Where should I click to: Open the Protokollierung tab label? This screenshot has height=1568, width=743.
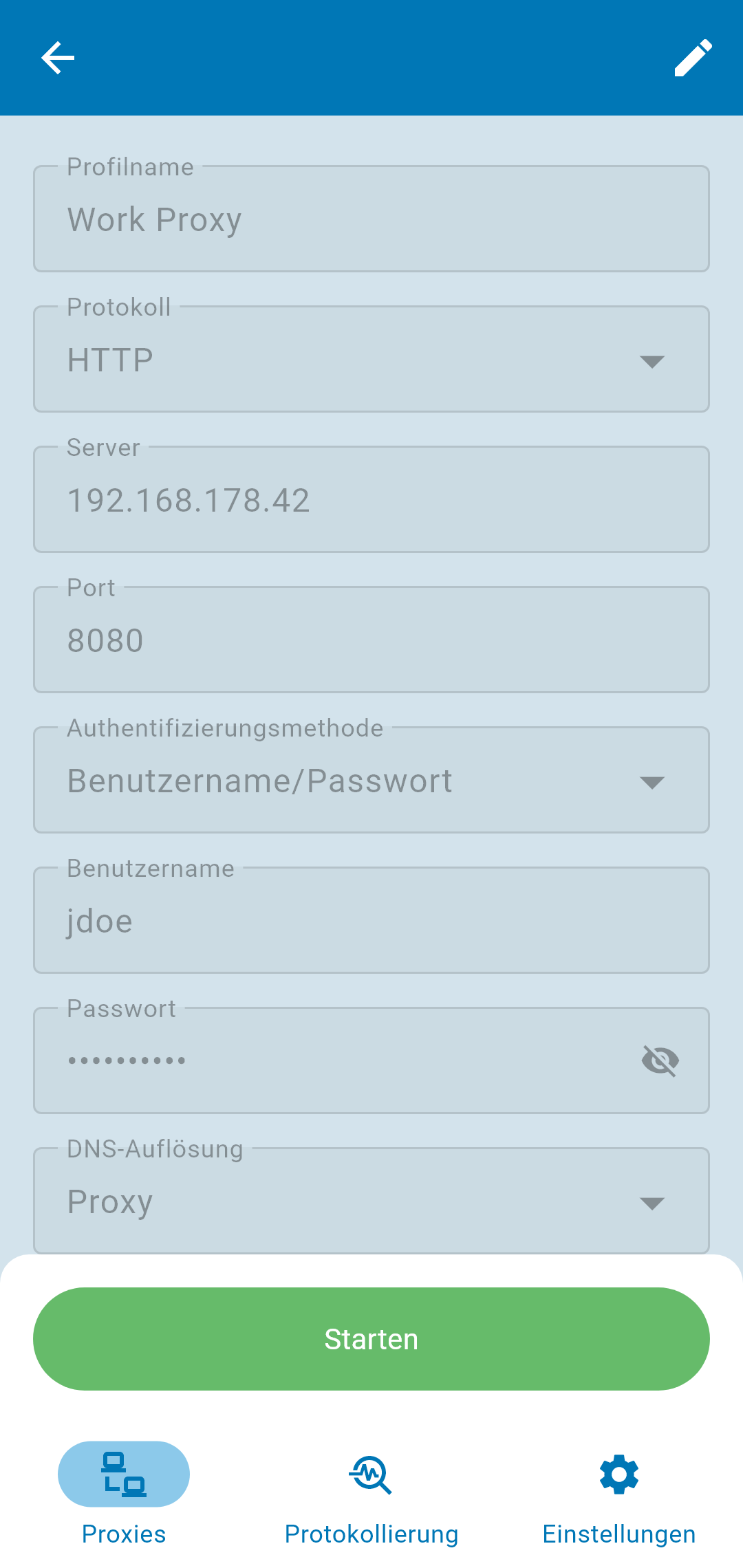tap(371, 1534)
